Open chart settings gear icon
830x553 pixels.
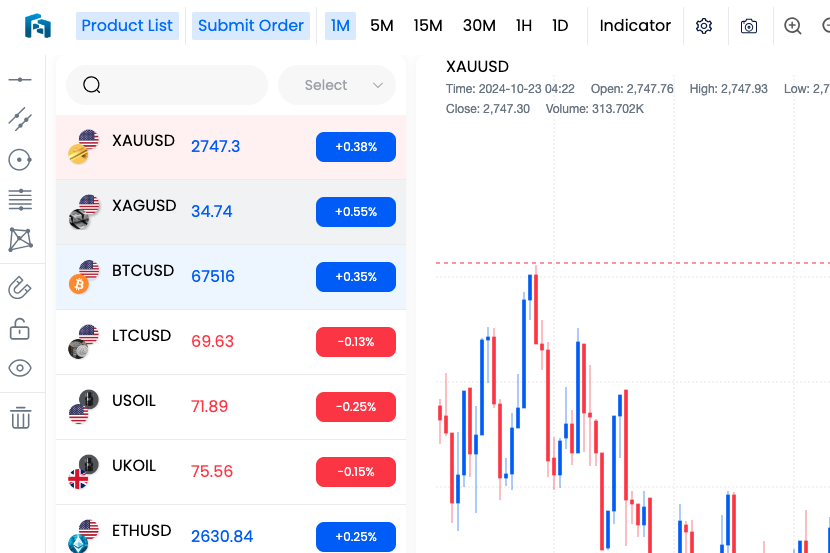click(704, 26)
